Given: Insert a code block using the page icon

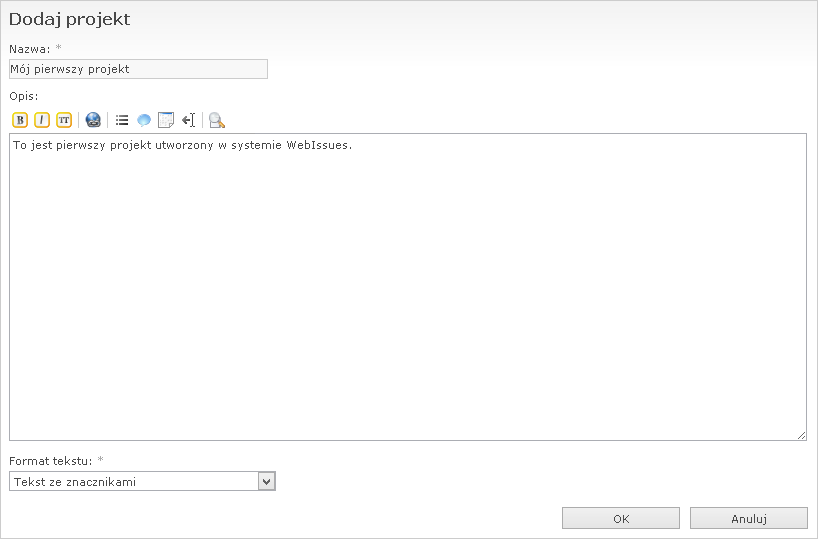Looking at the screenshot, I should click(166, 120).
